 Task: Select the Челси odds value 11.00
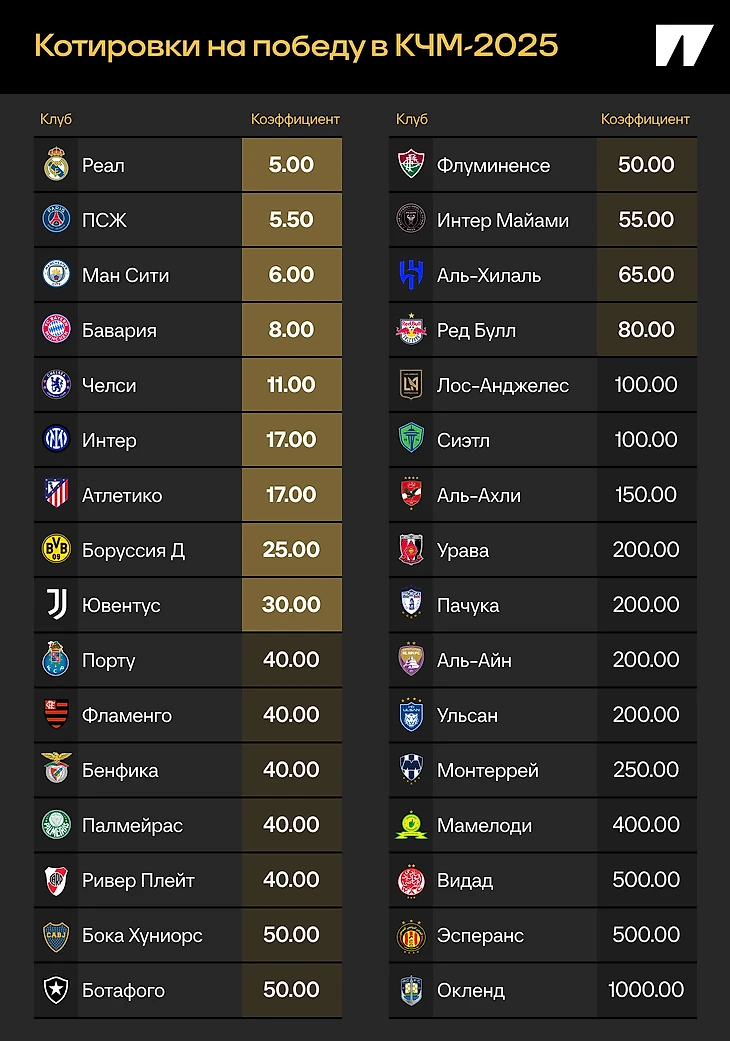point(292,384)
